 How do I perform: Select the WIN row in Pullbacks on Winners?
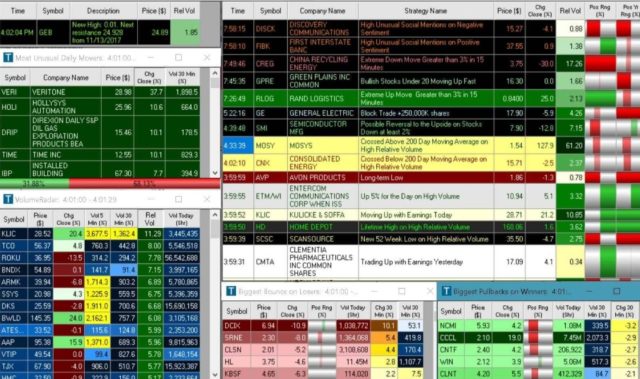539,362
